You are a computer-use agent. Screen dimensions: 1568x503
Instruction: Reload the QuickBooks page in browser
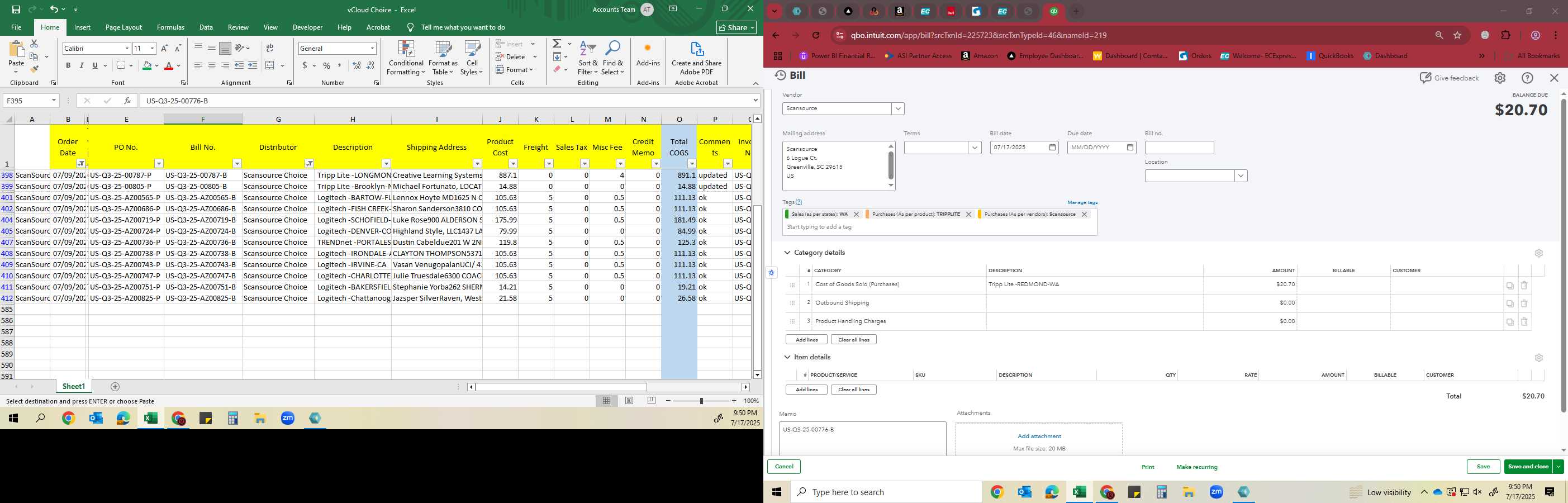pos(816,35)
